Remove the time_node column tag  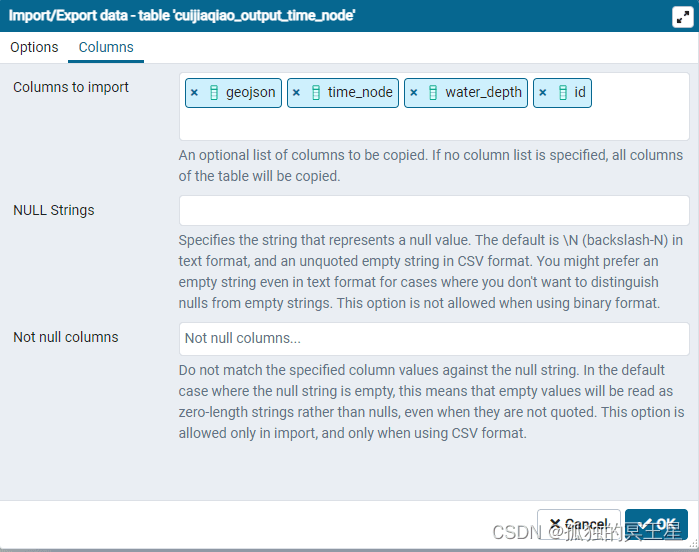(296, 92)
